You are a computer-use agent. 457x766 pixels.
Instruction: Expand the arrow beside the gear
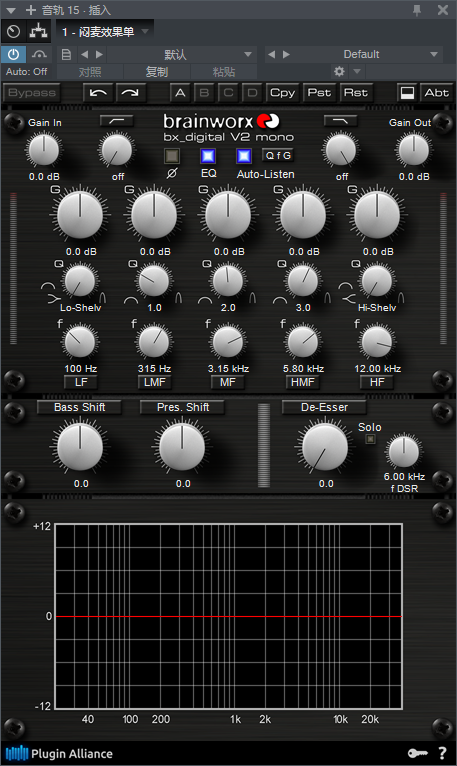pyautogui.click(x=357, y=72)
